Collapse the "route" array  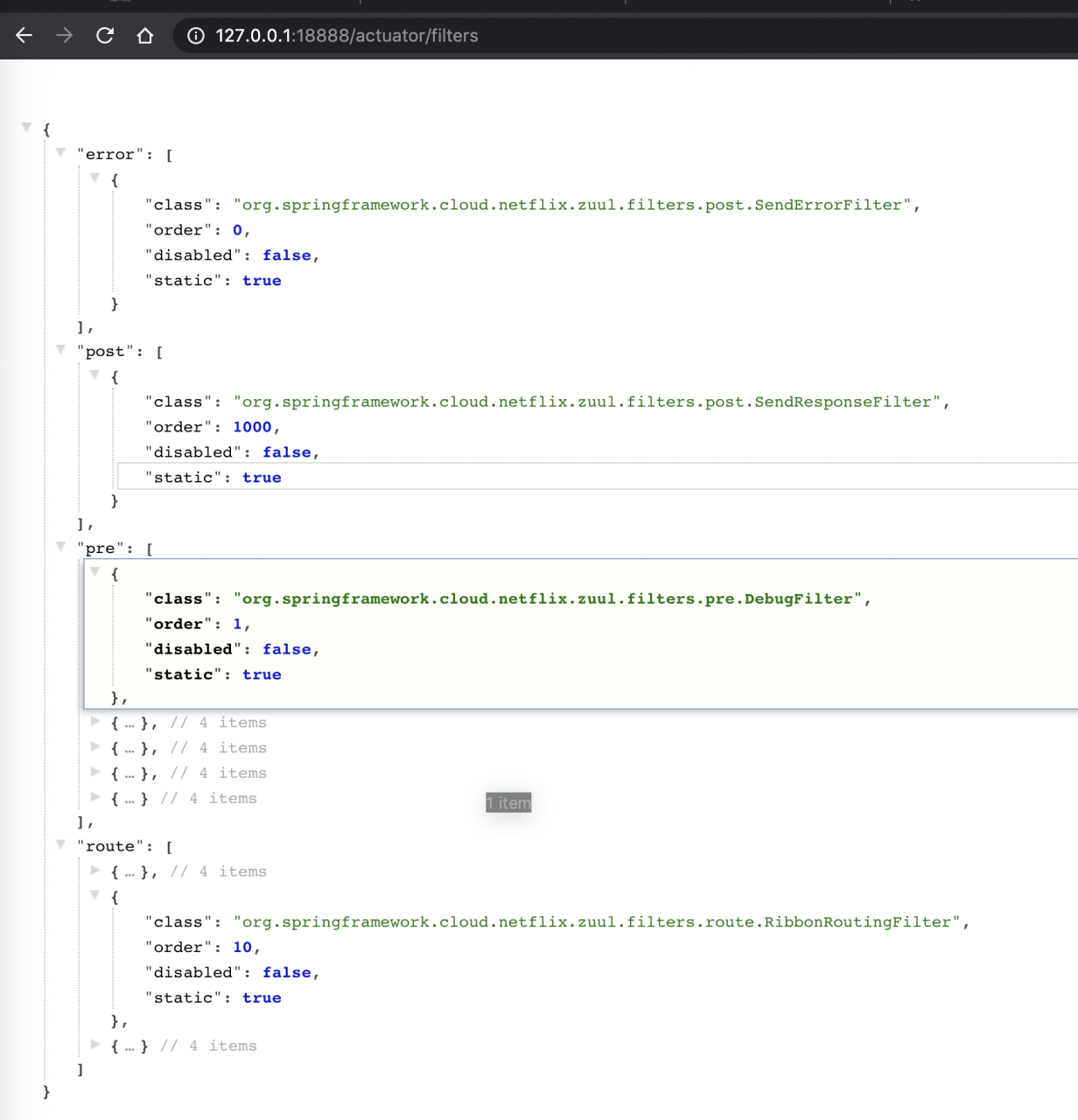point(60,844)
